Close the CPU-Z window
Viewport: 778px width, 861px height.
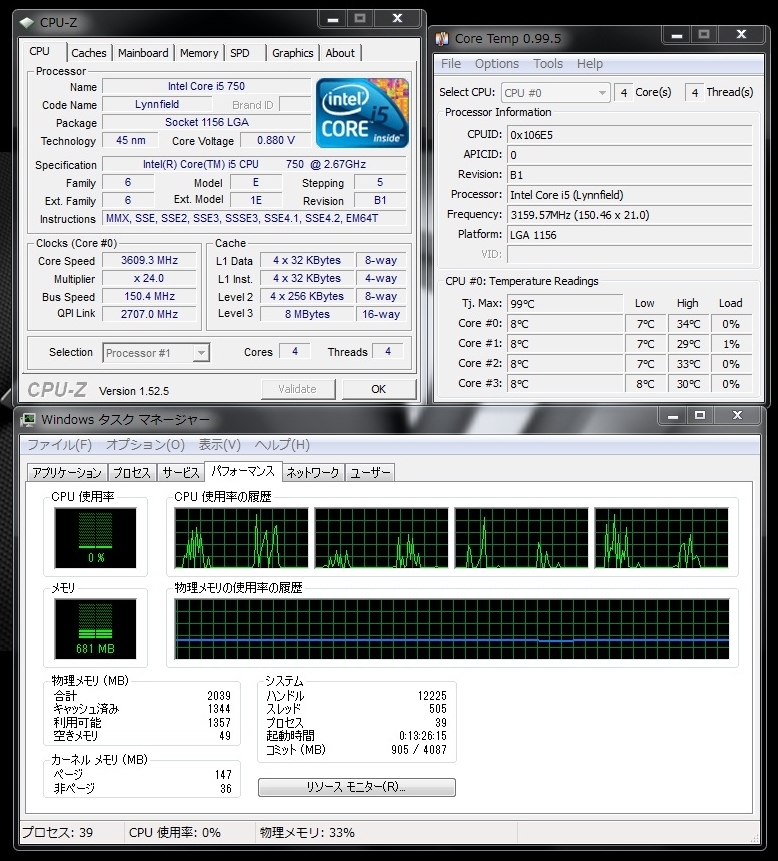[398, 19]
